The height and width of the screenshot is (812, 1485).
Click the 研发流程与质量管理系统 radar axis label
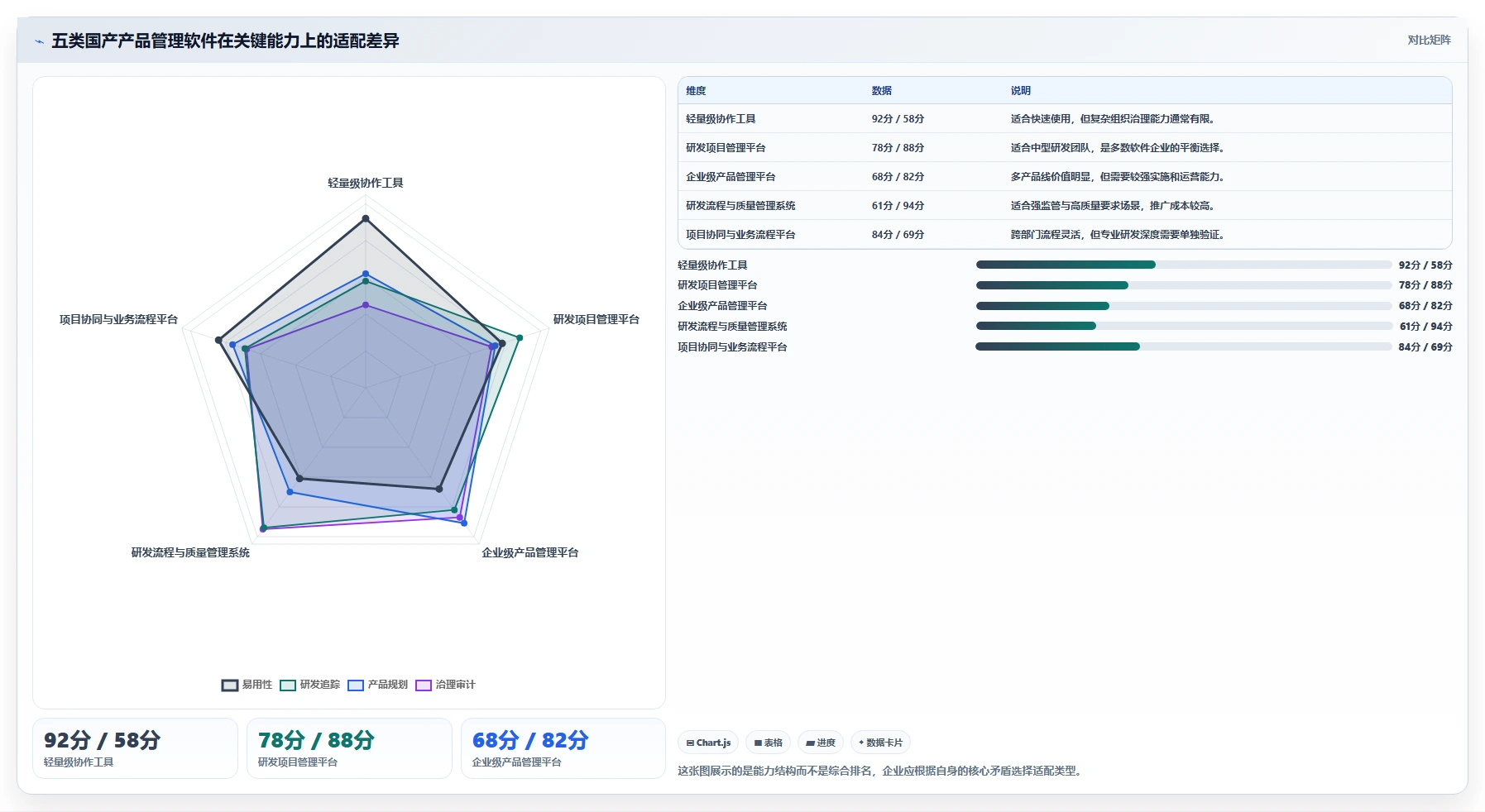pos(190,552)
